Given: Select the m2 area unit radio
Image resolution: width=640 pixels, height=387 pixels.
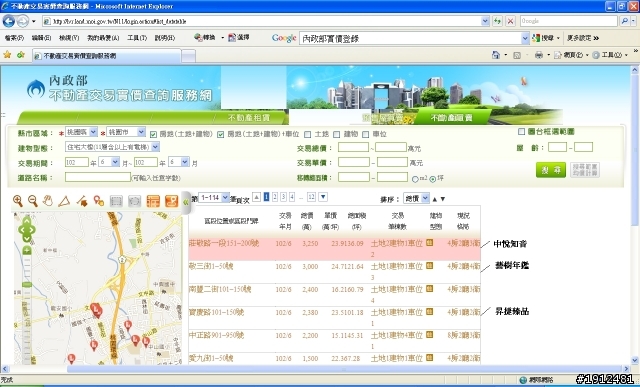Looking at the screenshot, I should [415, 179].
